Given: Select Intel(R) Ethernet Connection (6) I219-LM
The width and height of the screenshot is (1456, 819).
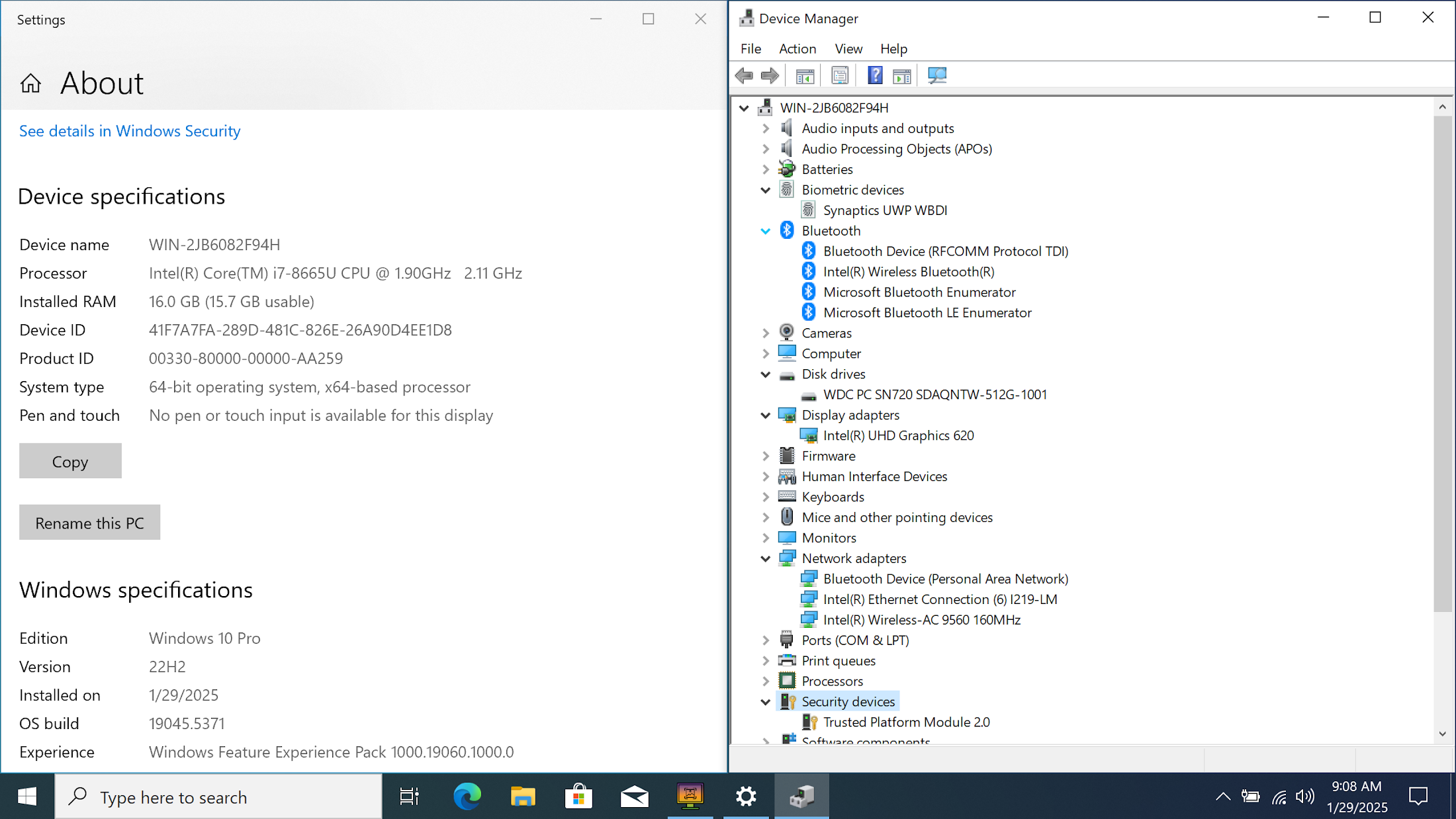Looking at the screenshot, I should pyautogui.click(x=940, y=599).
